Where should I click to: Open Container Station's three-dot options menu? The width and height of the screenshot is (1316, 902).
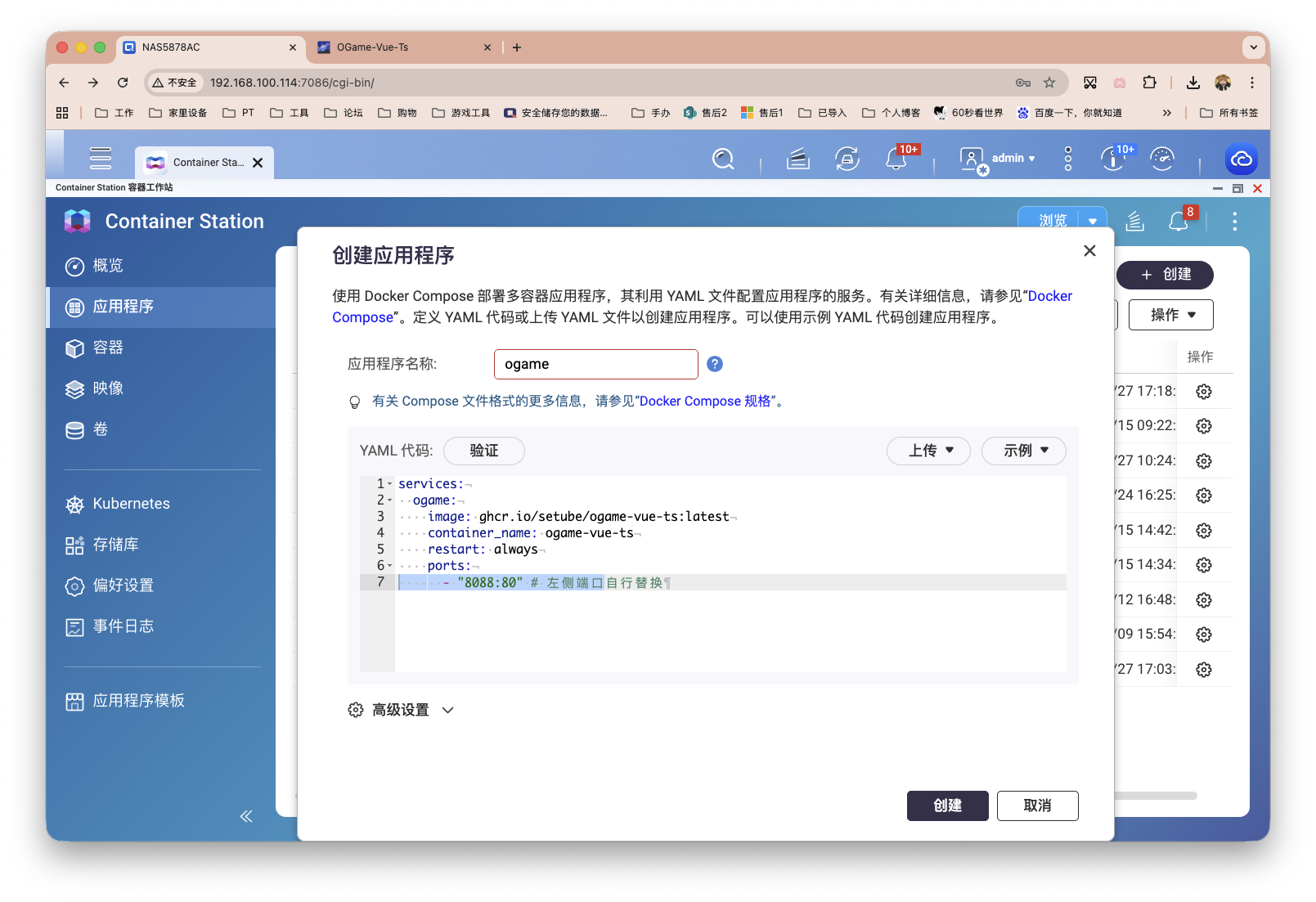coord(1234,222)
